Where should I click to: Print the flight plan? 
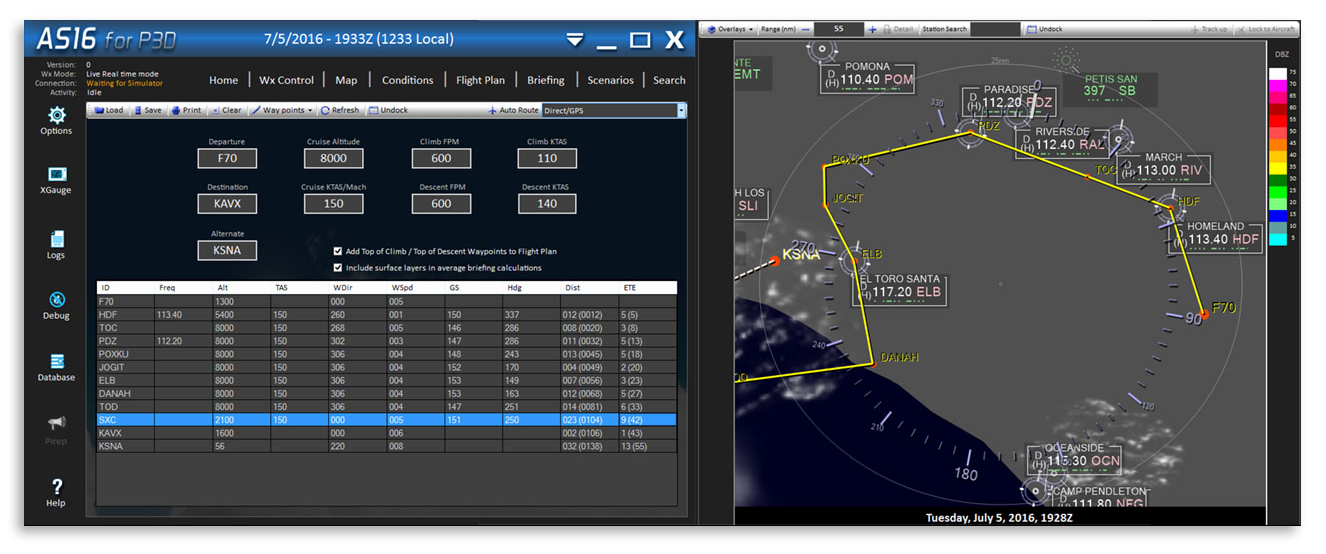point(186,110)
